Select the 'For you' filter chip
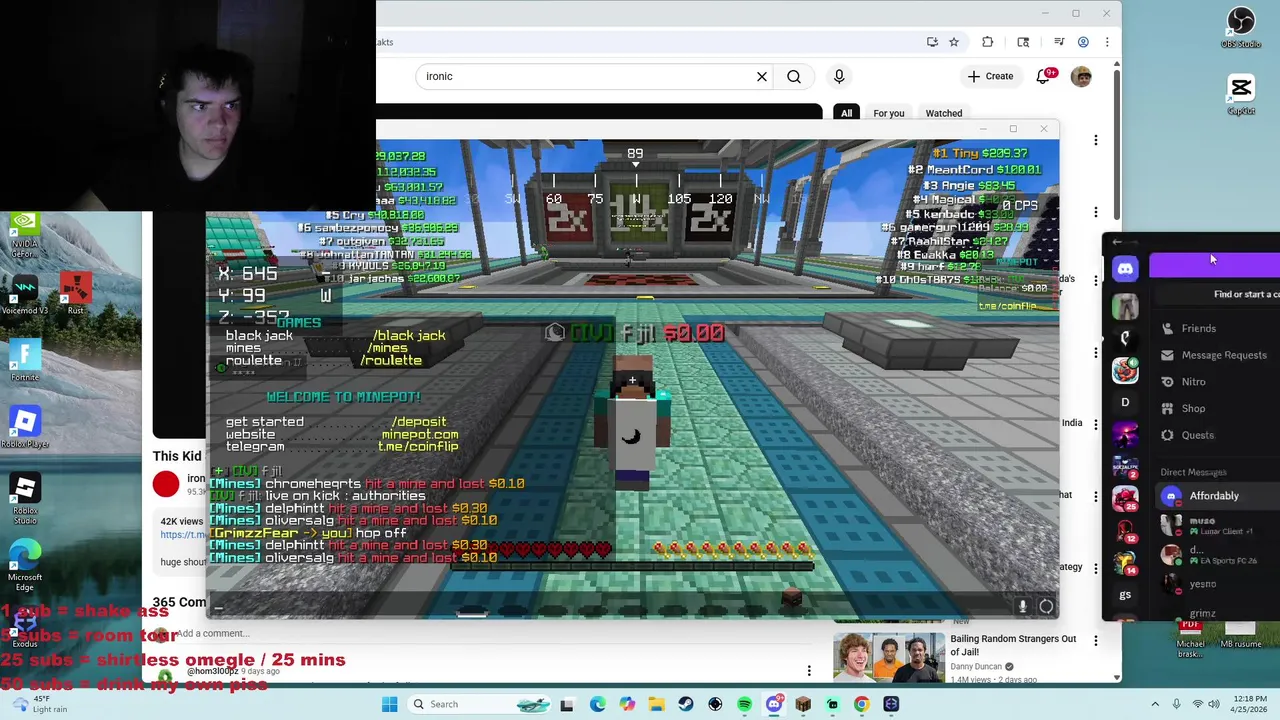 tap(889, 113)
